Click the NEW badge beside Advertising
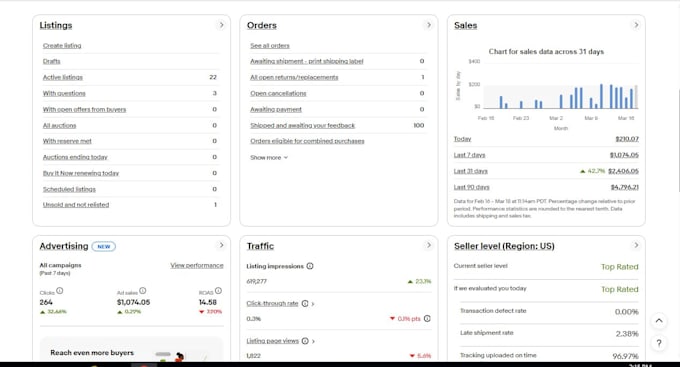The height and width of the screenshot is (367, 680). [x=104, y=246]
